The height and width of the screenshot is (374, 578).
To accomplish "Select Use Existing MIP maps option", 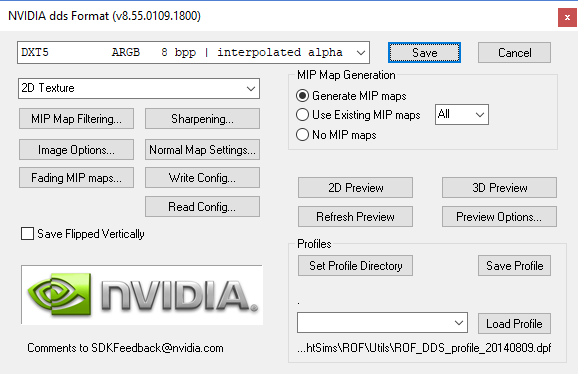I will click(302, 115).
